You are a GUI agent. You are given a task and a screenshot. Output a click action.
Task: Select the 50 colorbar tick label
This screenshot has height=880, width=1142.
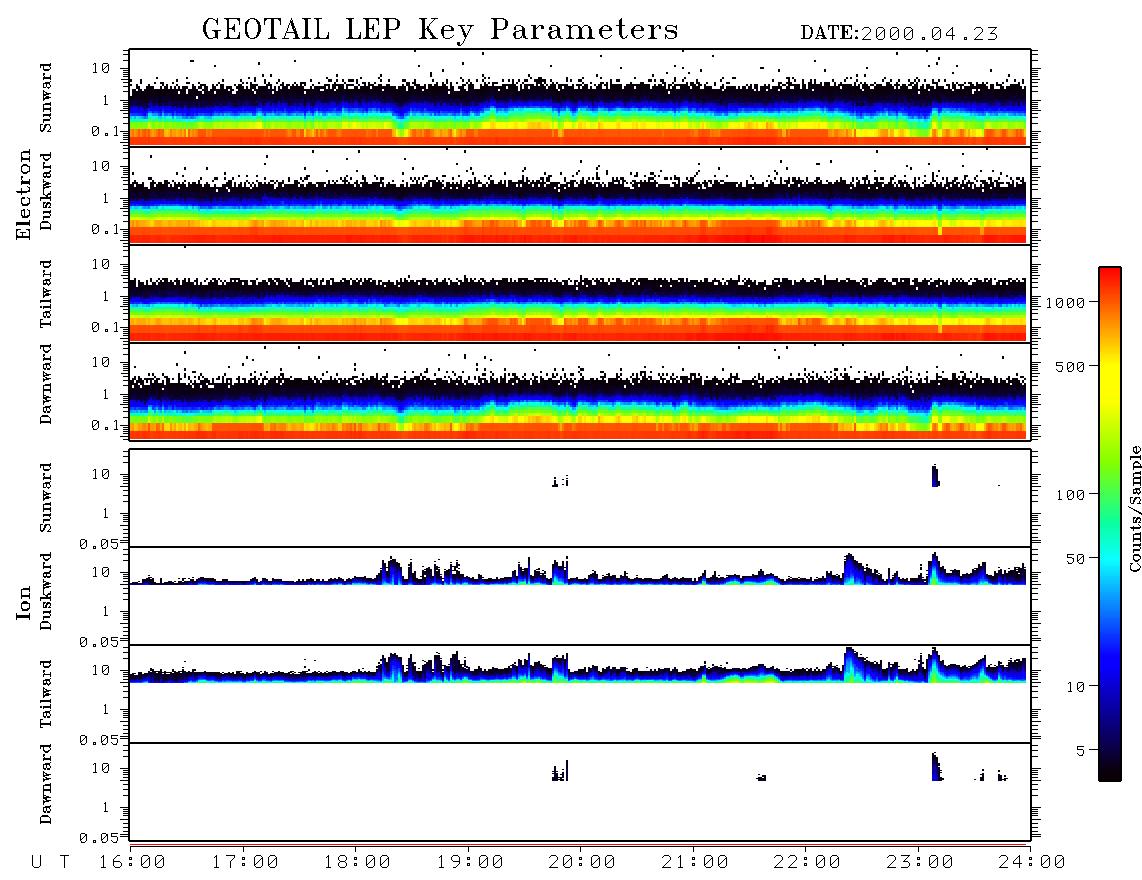pyautogui.click(x=1075, y=559)
